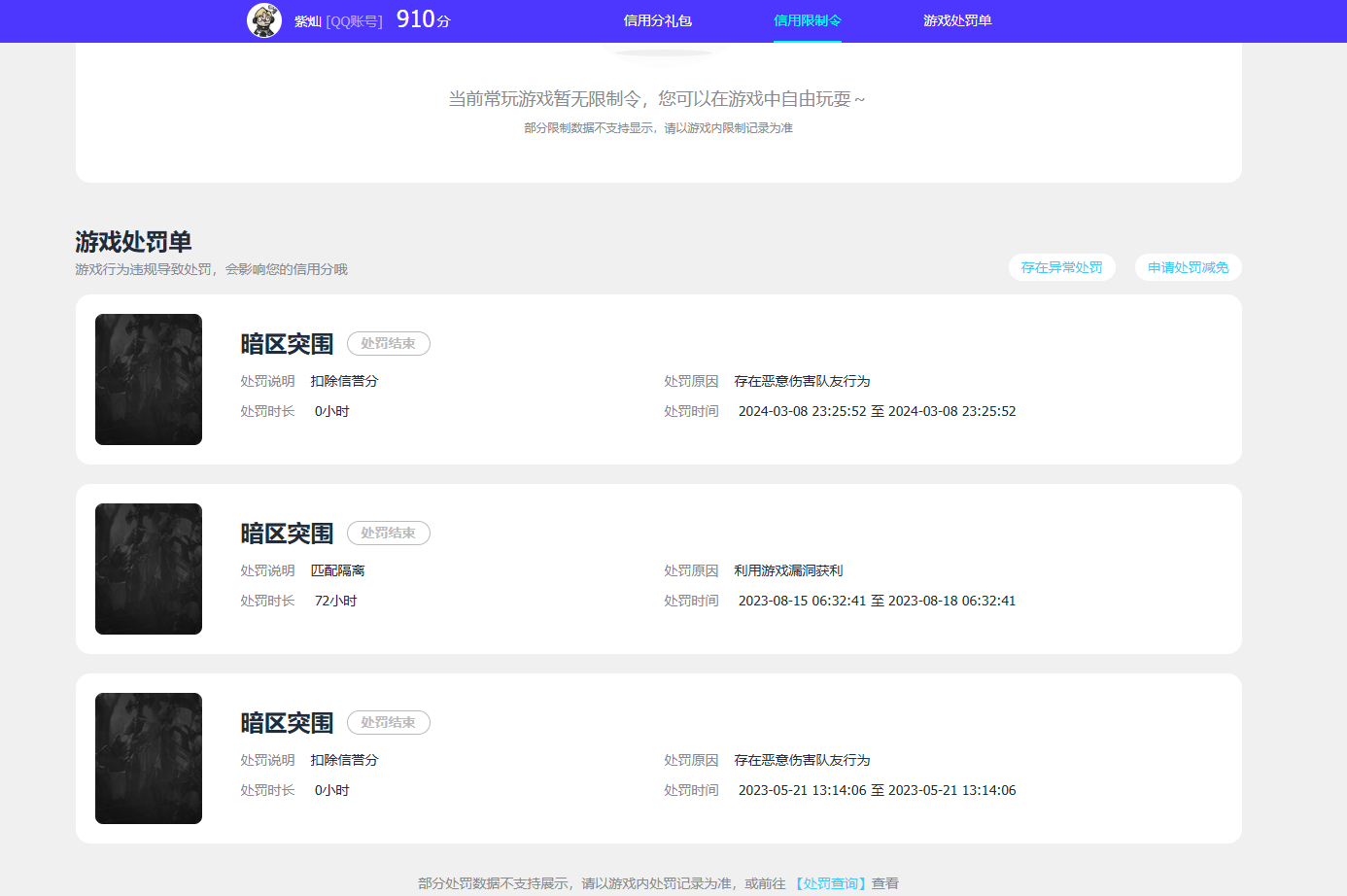Viewport: 1347px width, 896px height.
Task: Click the user avatar in header
Action: [264, 20]
